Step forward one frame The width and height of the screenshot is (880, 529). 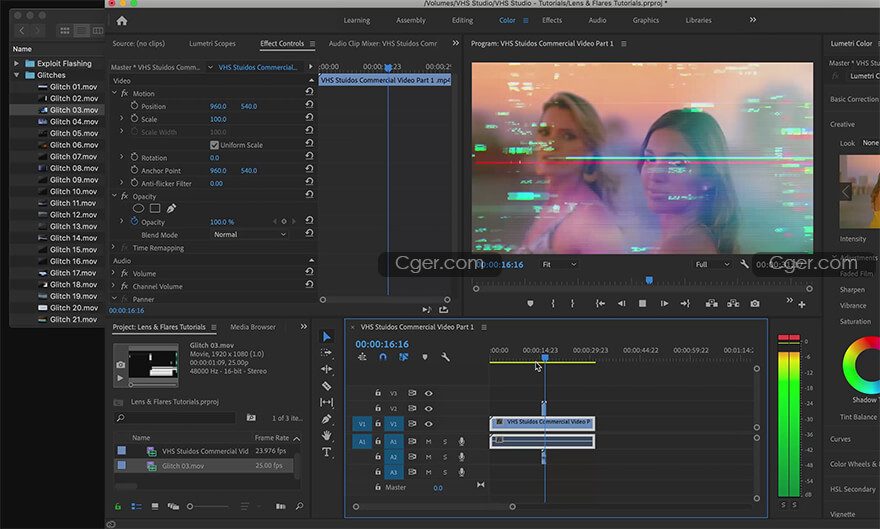pyautogui.click(x=664, y=303)
